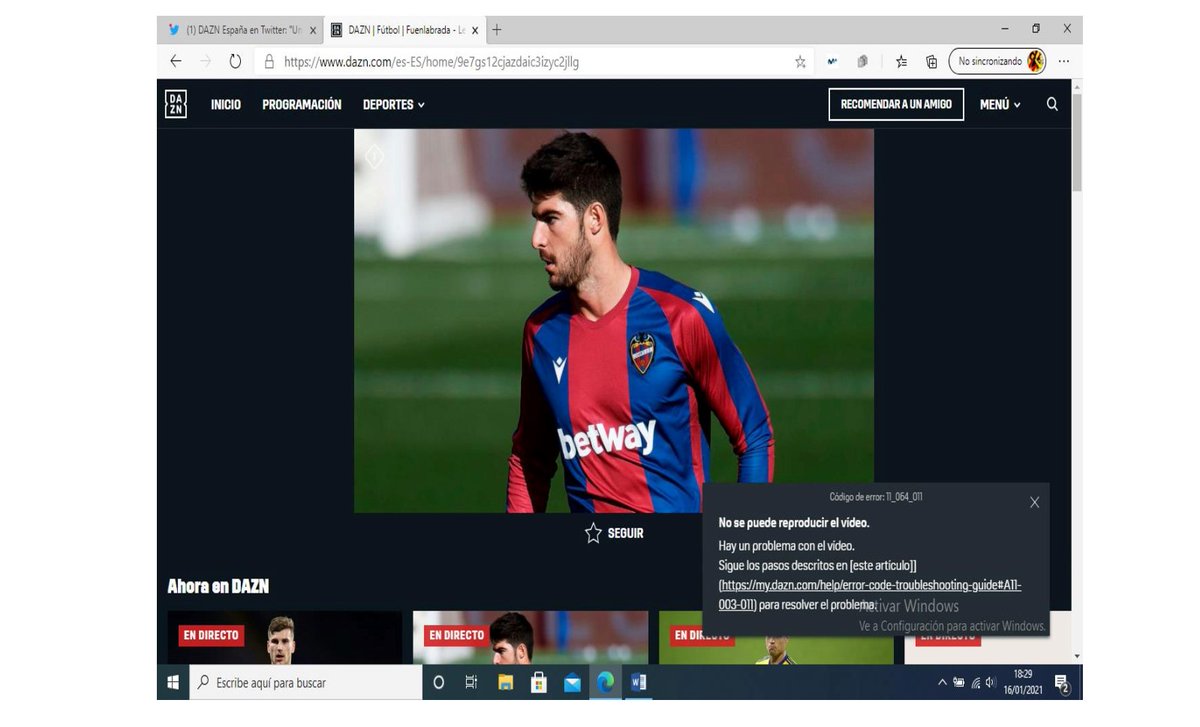Click the SEGUIR star button
This screenshot has height=727, width=1200.
(x=614, y=533)
